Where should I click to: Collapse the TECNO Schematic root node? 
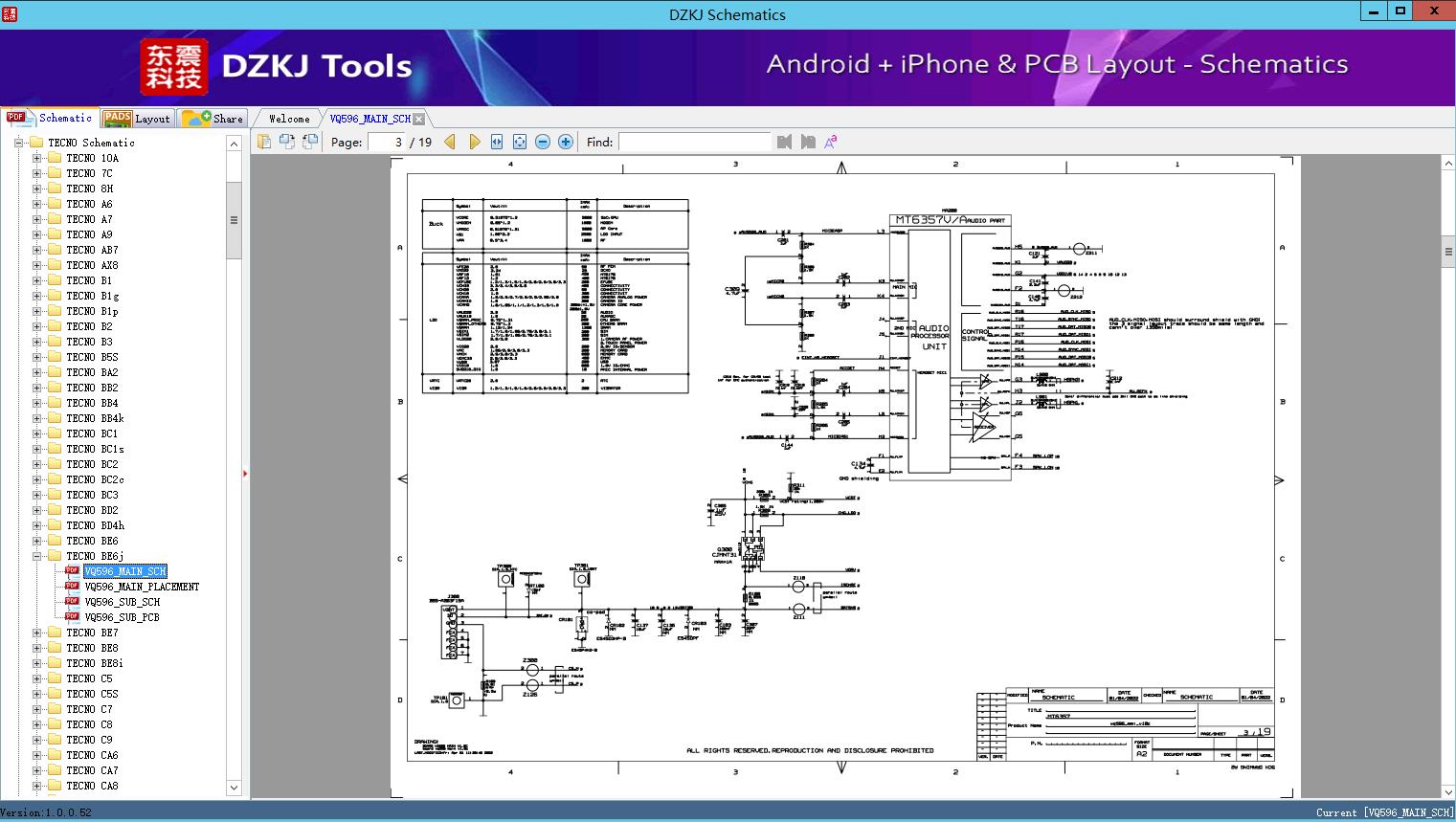pyautogui.click(x=18, y=143)
